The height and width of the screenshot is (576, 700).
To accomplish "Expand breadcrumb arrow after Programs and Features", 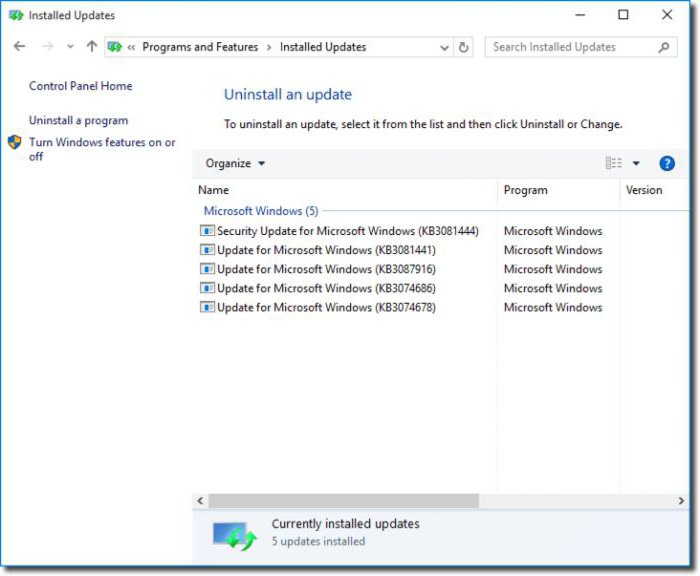I will pyautogui.click(x=269, y=47).
